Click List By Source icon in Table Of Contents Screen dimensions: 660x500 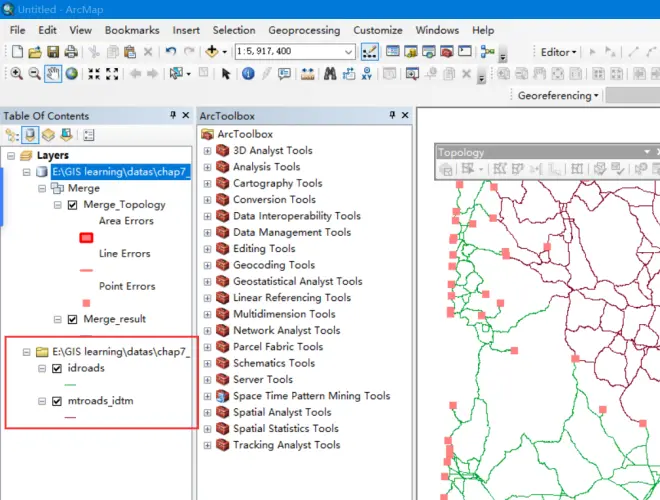tap(30, 135)
